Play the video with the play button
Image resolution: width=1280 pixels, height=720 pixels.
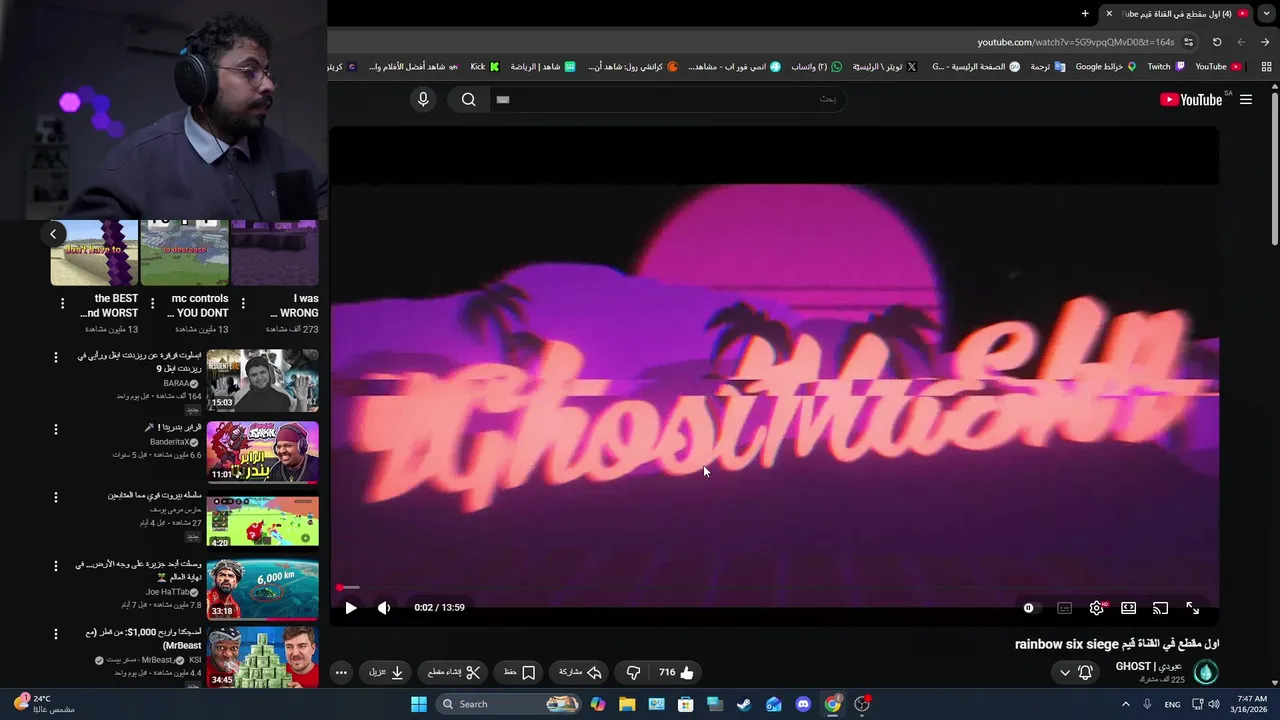click(351, 608)
